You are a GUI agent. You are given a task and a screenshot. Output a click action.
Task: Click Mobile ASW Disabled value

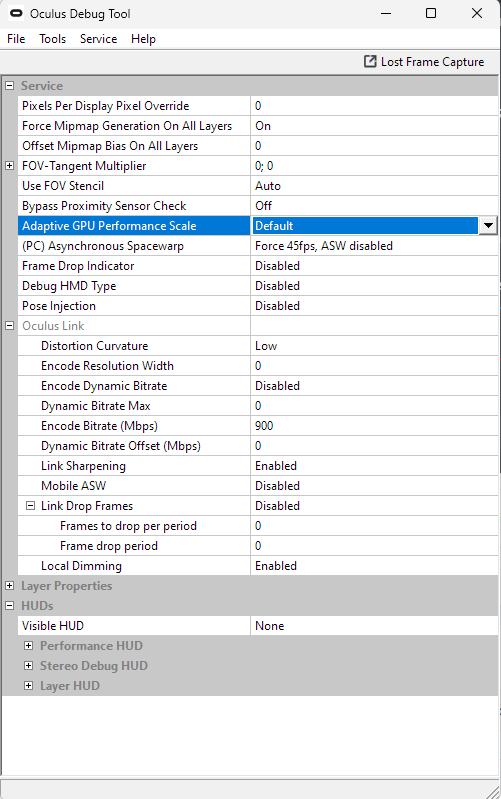(374, 486)
